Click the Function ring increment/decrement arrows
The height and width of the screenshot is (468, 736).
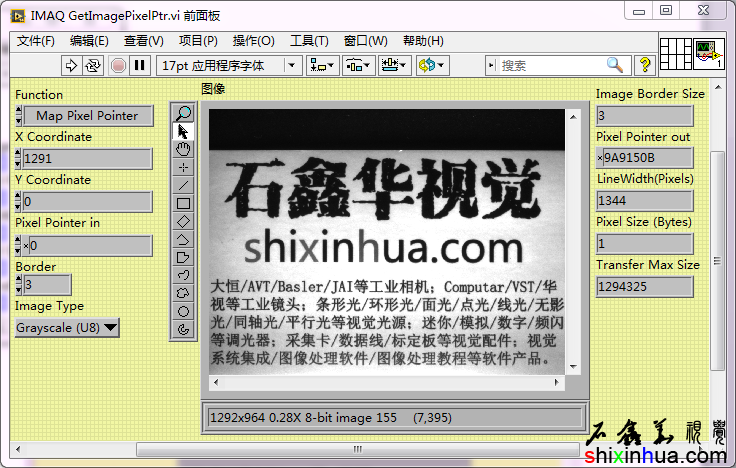18,116
